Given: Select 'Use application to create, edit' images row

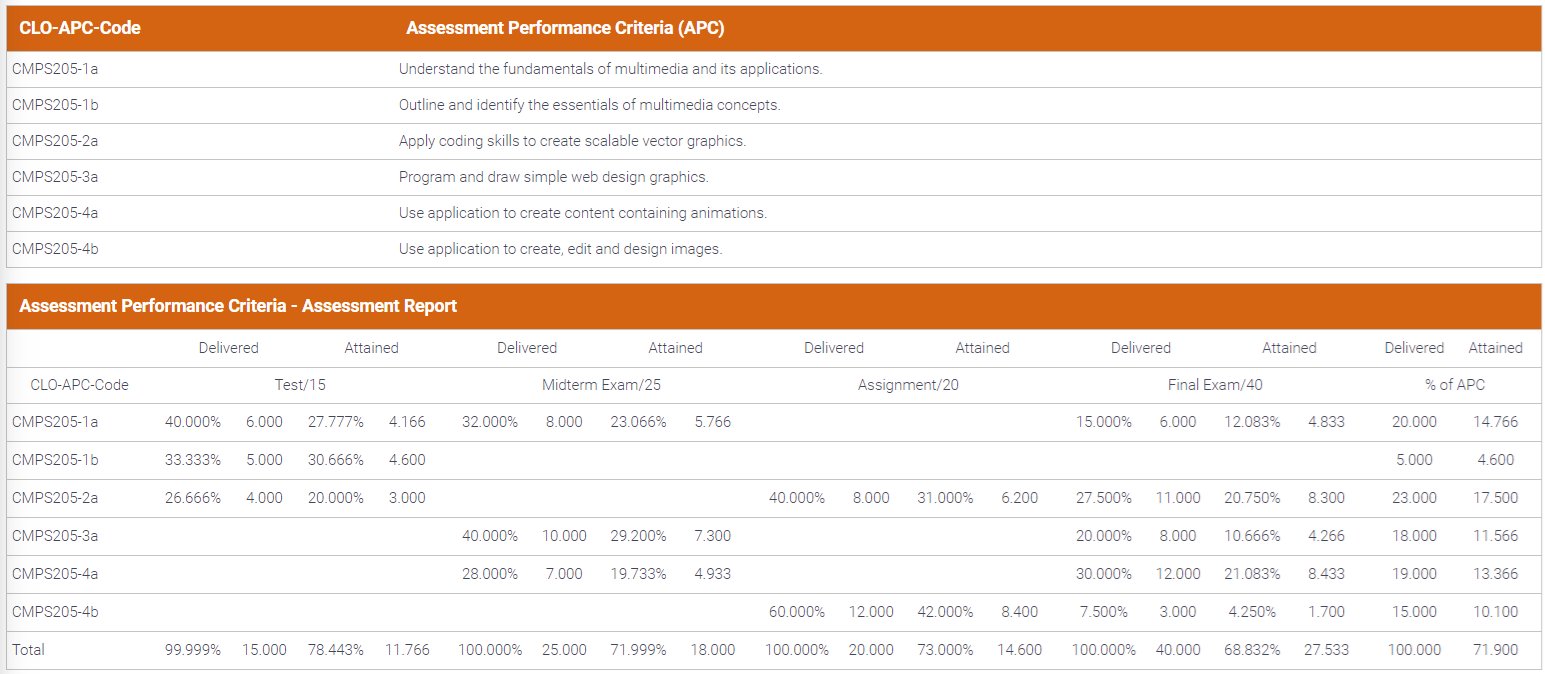Looking at the screenshot, I should [560, 249].
